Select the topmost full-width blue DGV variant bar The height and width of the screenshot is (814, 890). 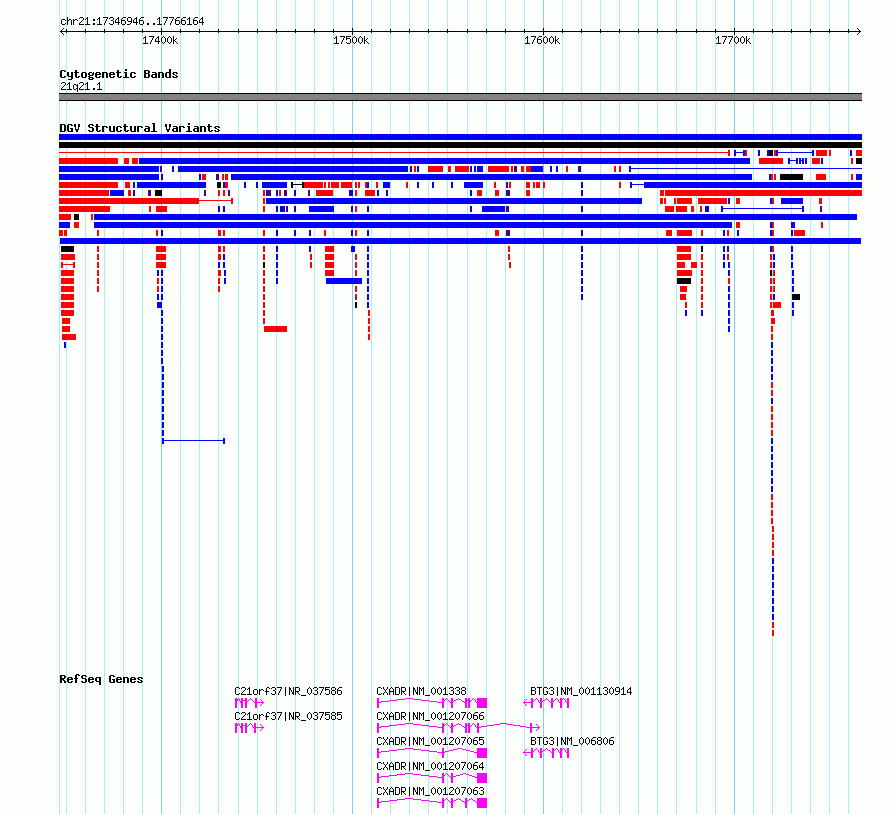[x=460, y=137]
